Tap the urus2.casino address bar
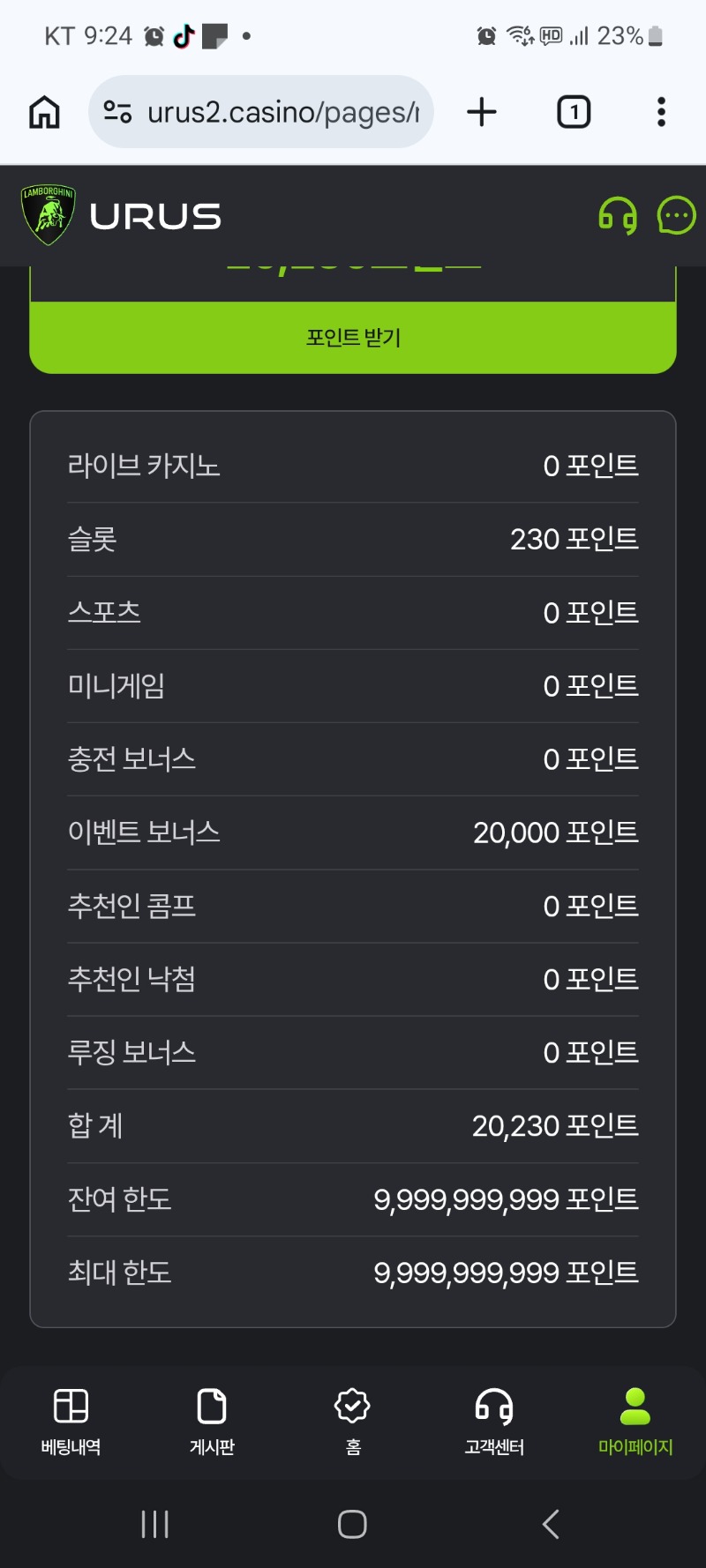This screenshot has height=1568, width=706. click(282, 112)
